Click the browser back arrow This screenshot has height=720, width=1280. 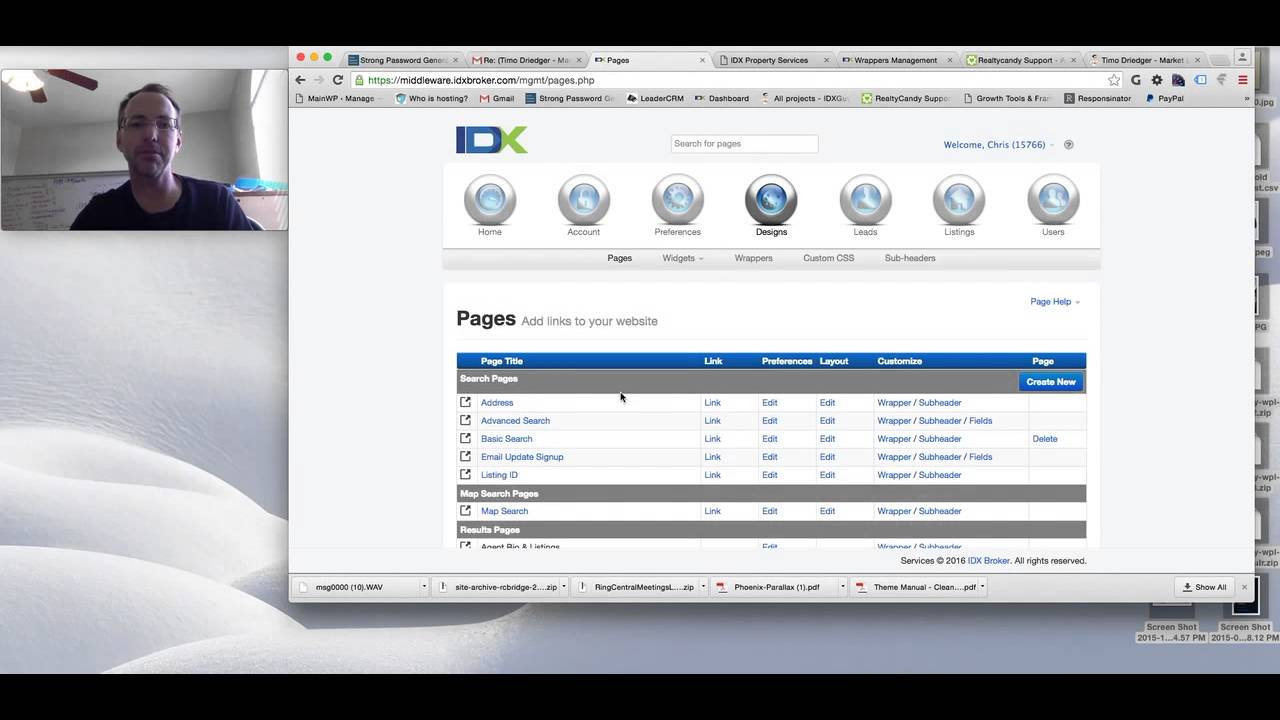(300, 80)
